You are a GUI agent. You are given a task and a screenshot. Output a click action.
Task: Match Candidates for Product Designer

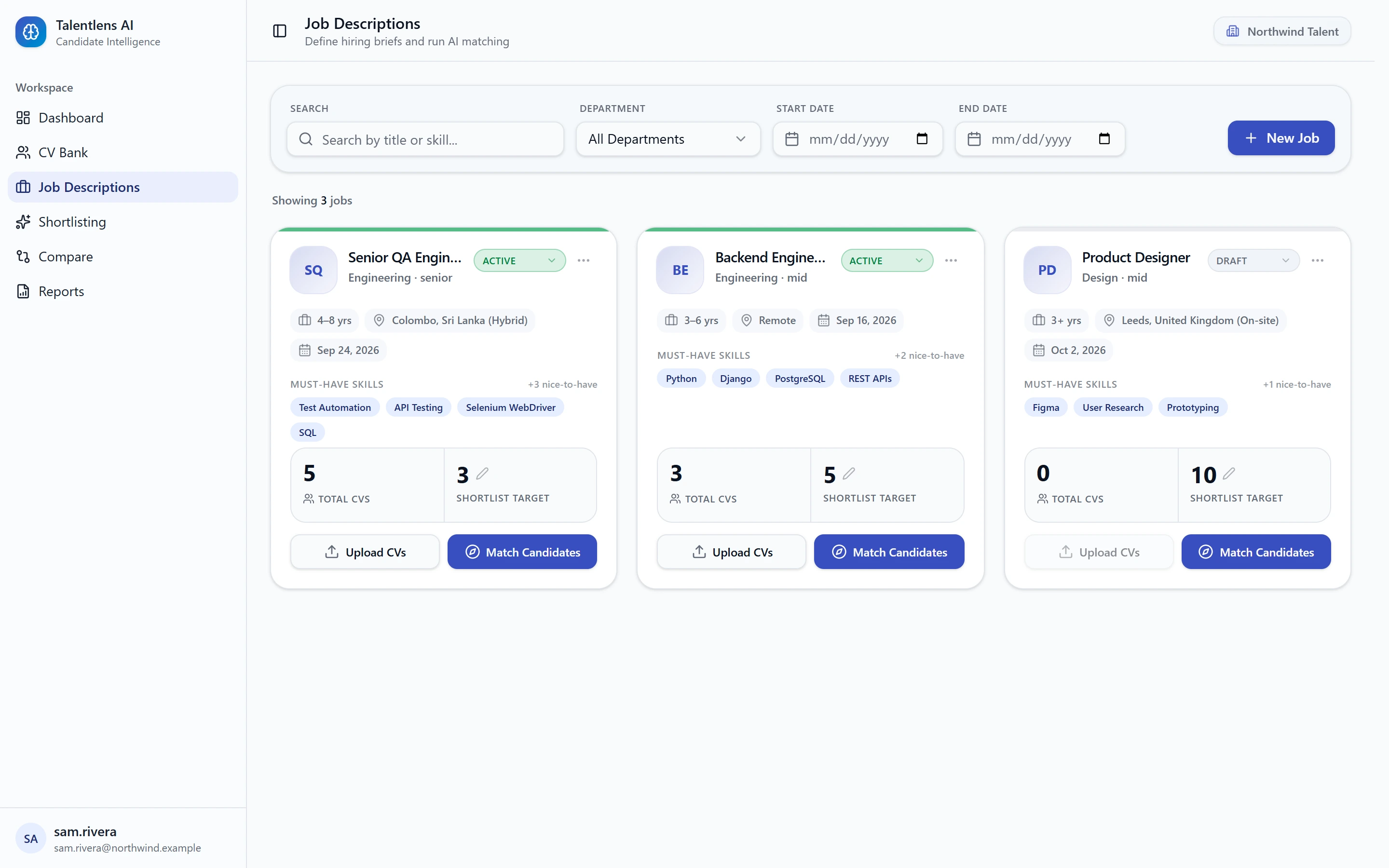coord(1256,552)
